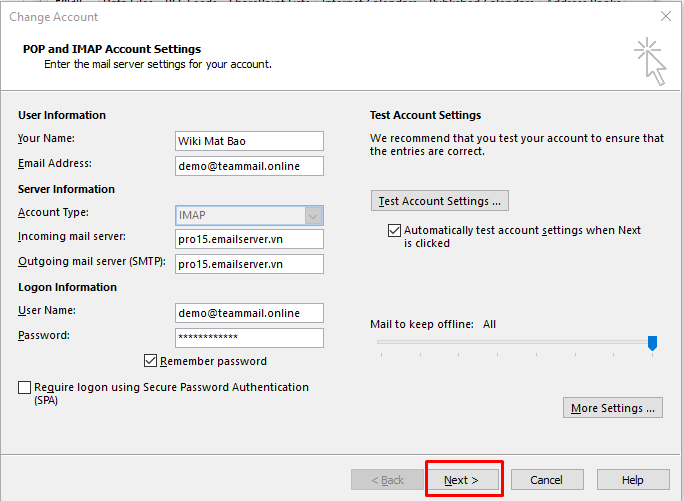This screenshot has height=501, width=684.
Task: Click the User Name input box
Action: tap(249, 313)
